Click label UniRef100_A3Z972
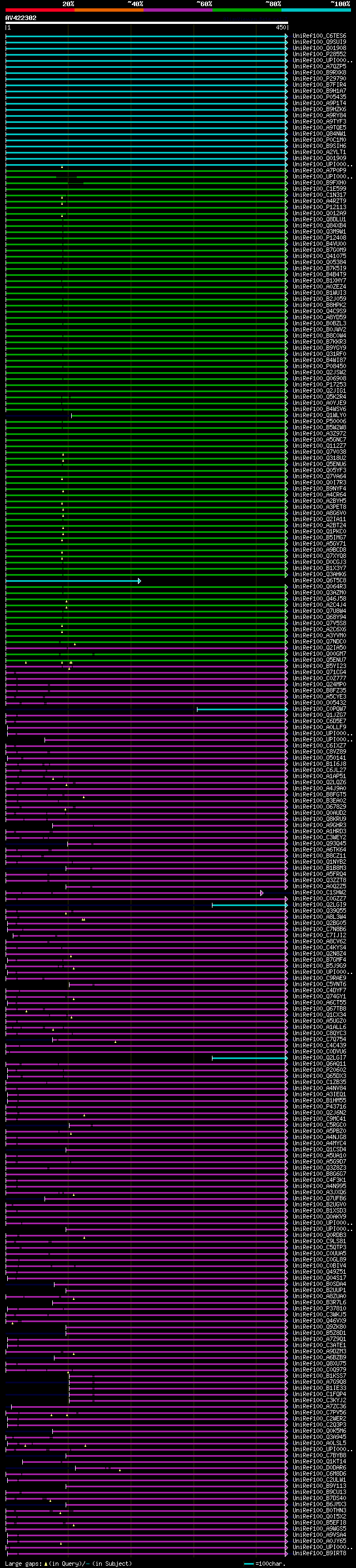This screenshot has height=1568, width=356. pos(319,434)
